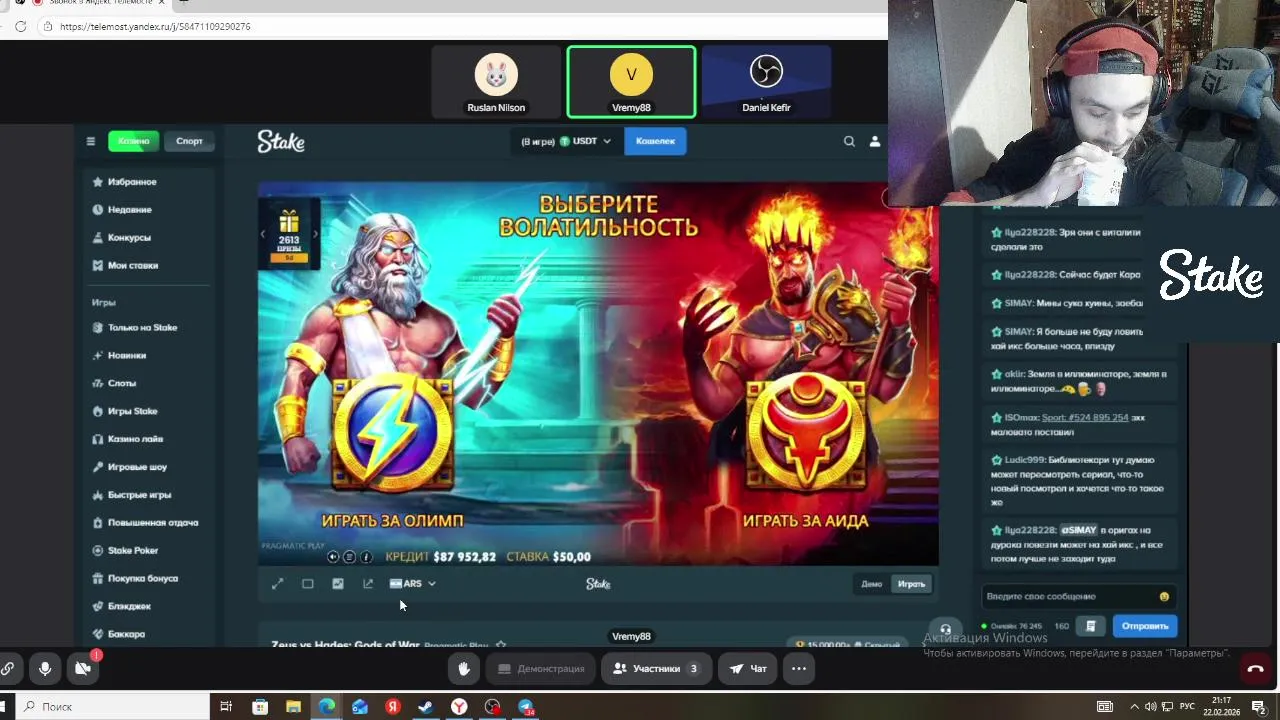
Task: Click Отправить to send chat message
Action: click(x=1145, y=626)
